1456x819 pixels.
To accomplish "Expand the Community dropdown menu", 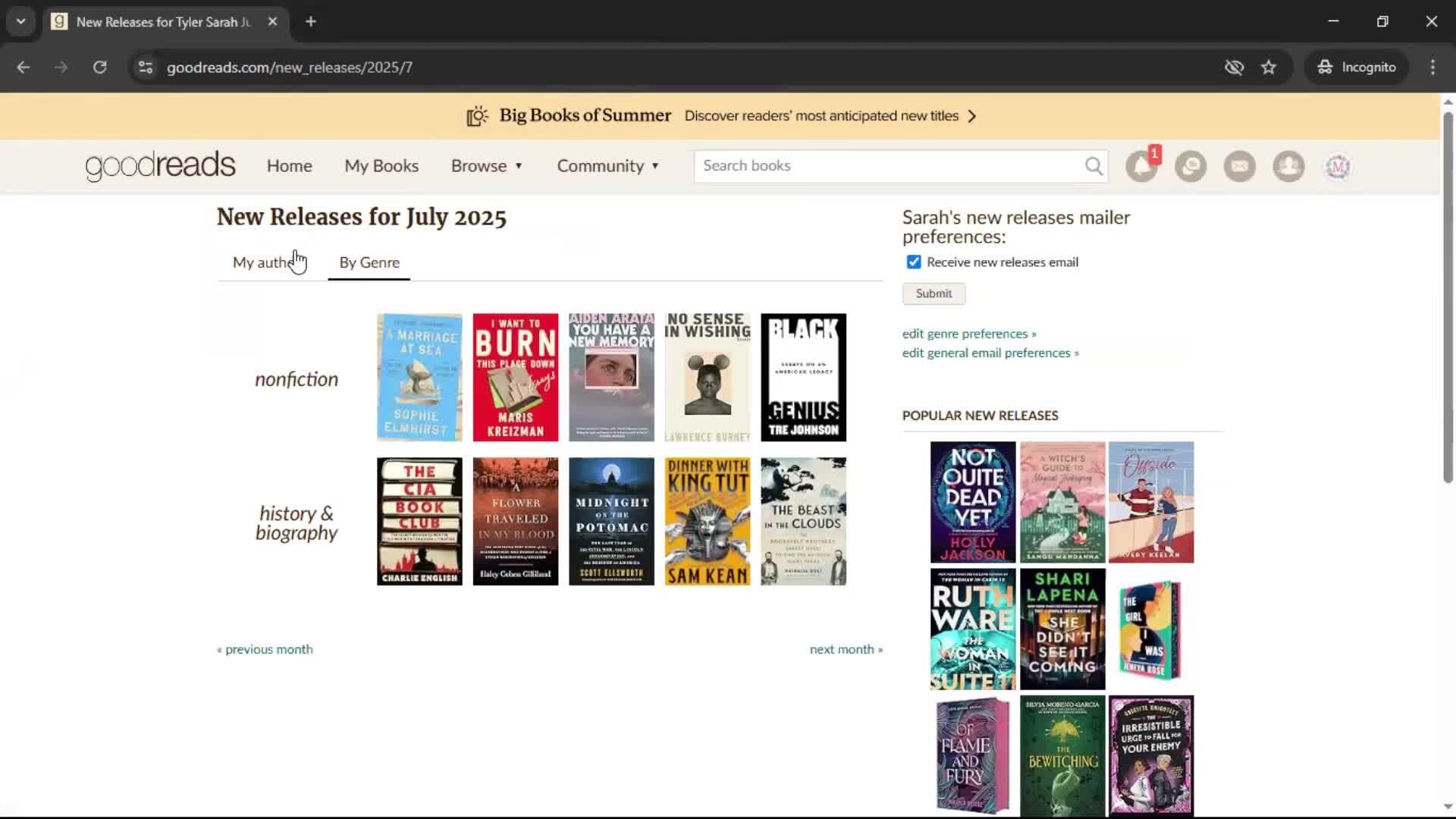I will tap(607, 166).
